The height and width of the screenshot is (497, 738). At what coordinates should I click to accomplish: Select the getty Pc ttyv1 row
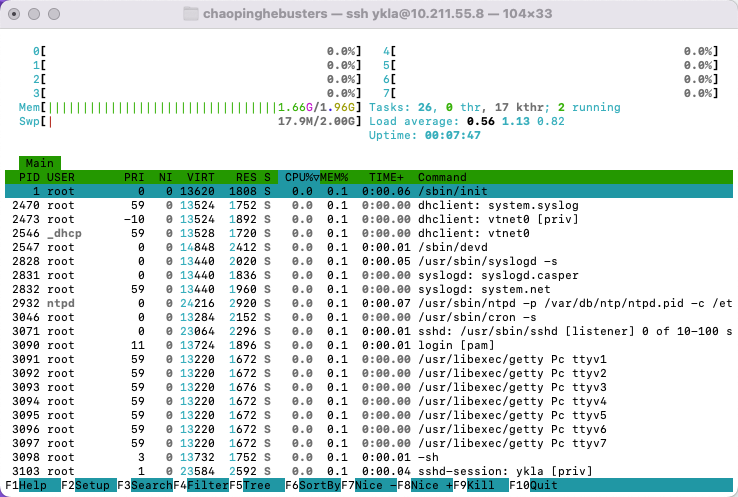[x=369, y=359]
